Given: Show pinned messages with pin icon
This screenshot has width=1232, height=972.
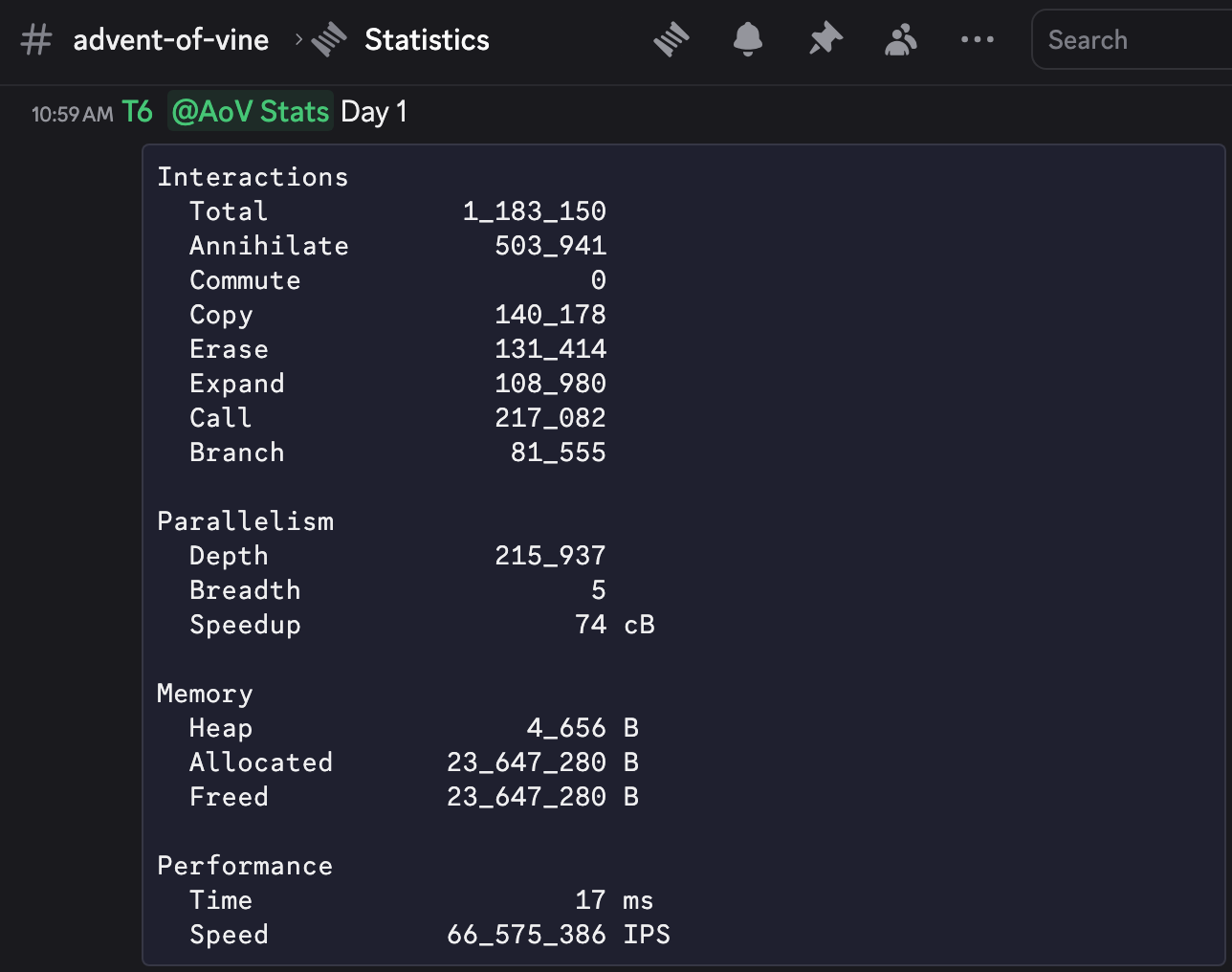Looking at the screenshot, I should pos(825,40).
